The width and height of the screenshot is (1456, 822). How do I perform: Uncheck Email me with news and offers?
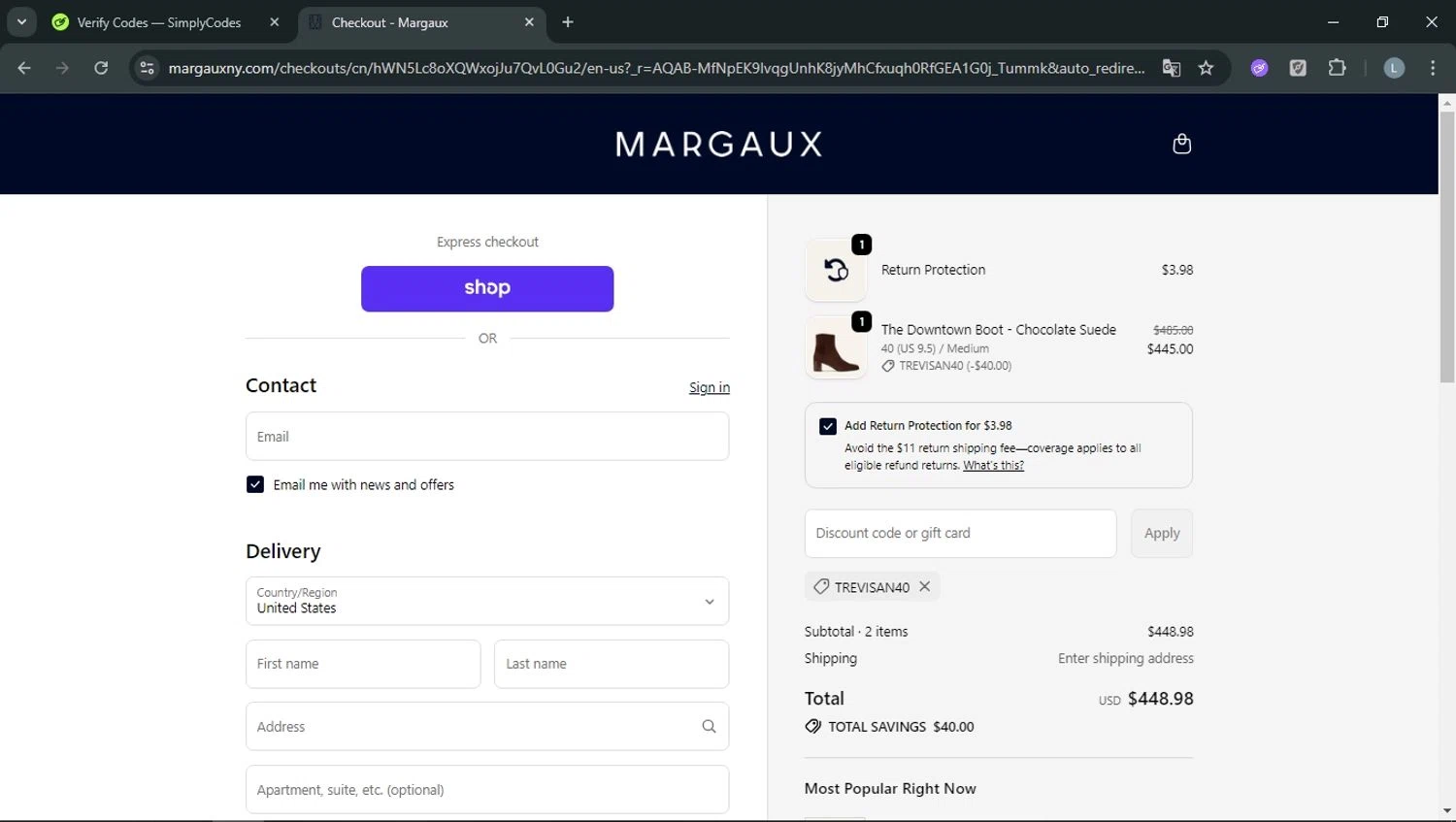coord(255,484)
